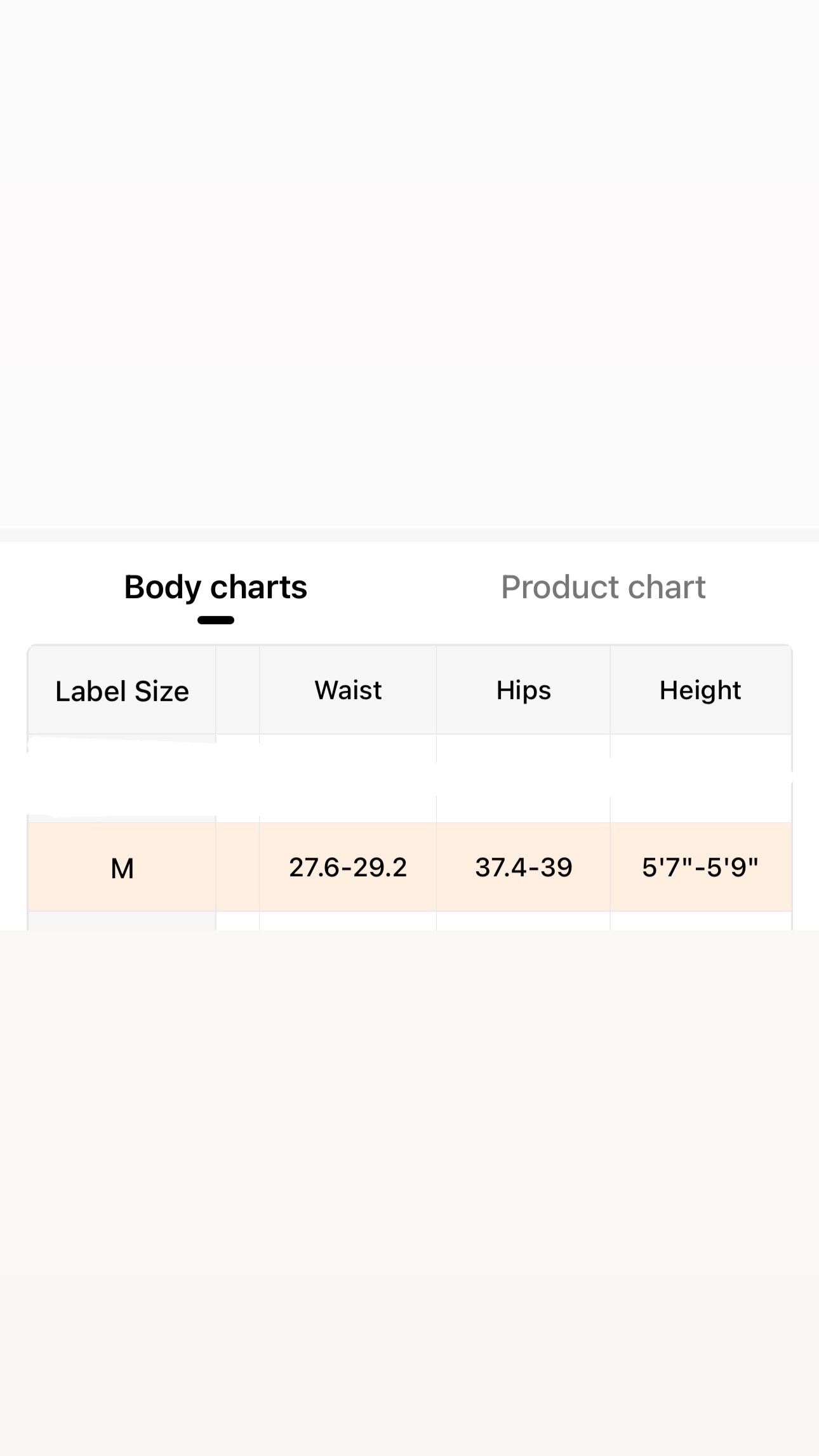Click the blank Hips cell above 37.4-39
Viewport: 819px width, 1456px height.
(523, 778)
